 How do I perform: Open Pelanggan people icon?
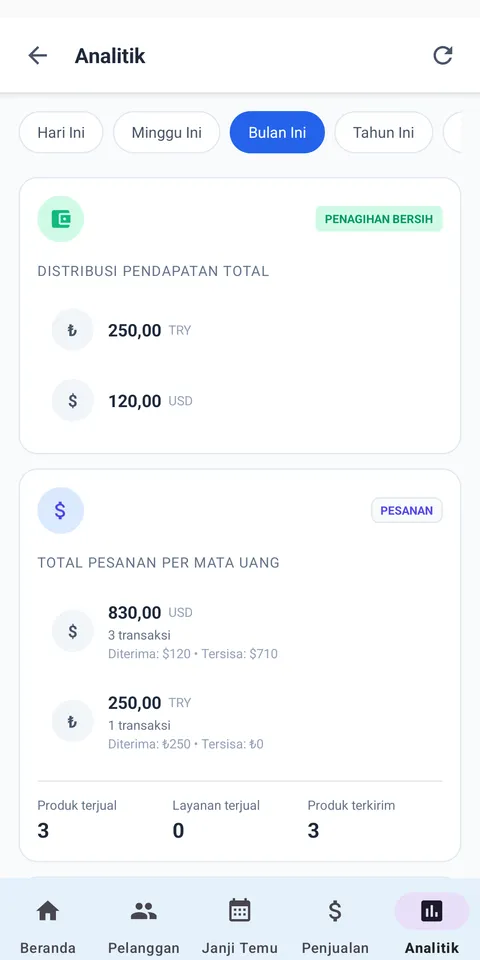[x=143, y=911]
